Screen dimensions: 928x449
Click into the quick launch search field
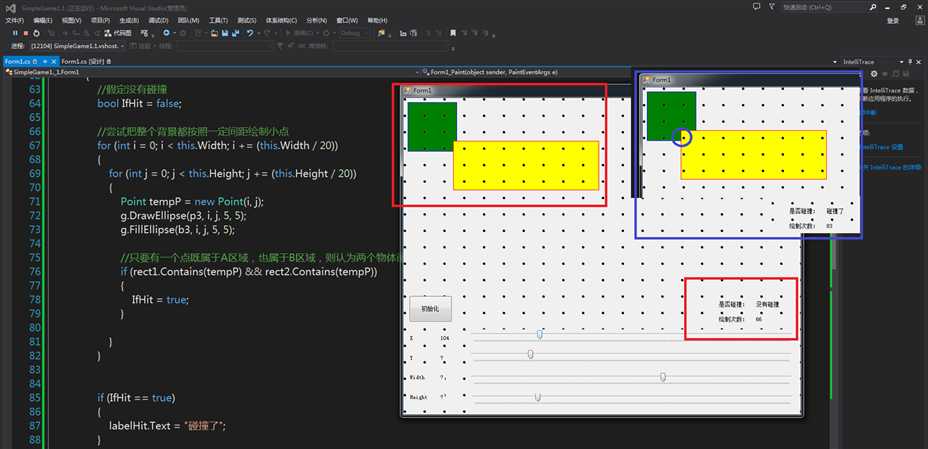[823, 7]
